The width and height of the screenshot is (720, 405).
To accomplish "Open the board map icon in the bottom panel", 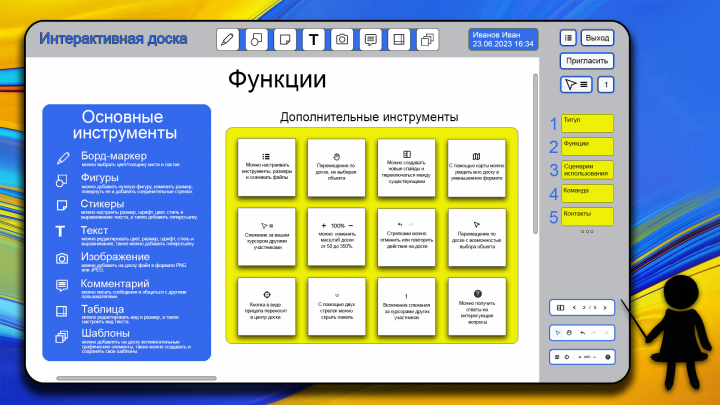I will click(557, 357).
